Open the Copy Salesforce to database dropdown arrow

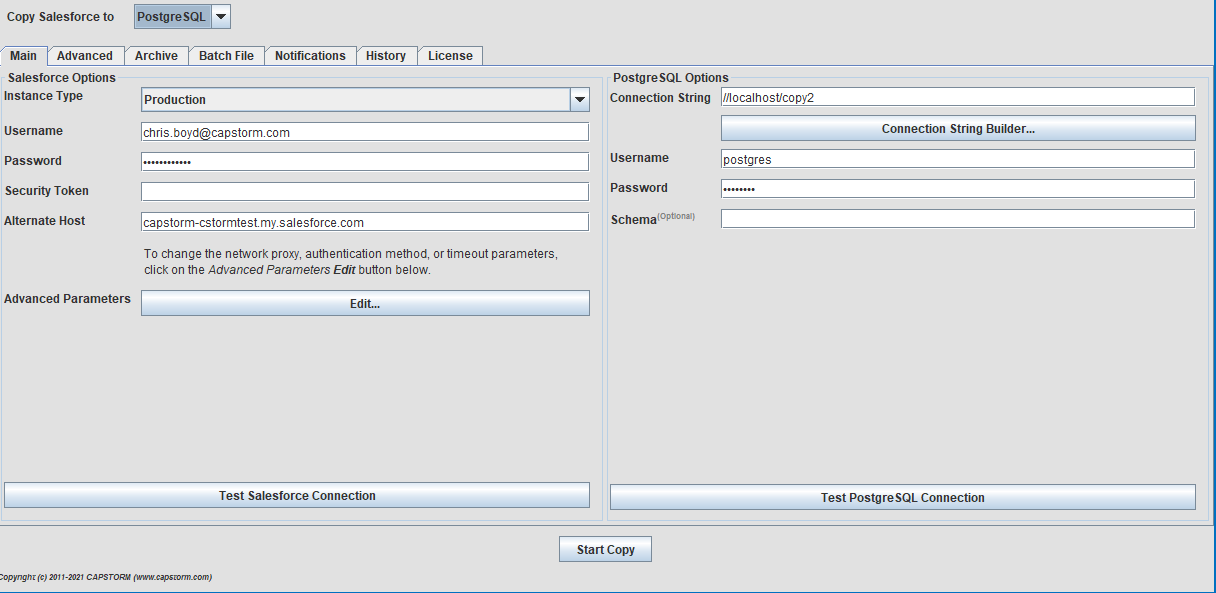pos(221,17)
